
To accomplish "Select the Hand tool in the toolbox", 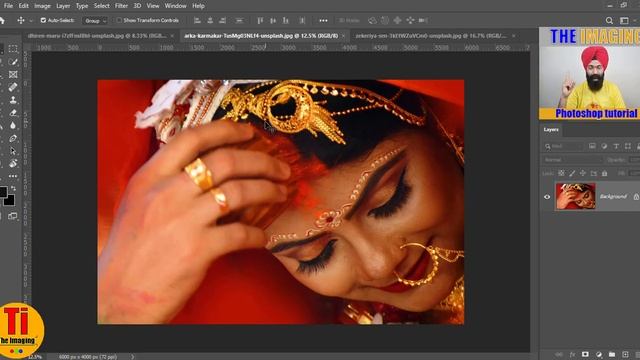I will coord(13,164).
